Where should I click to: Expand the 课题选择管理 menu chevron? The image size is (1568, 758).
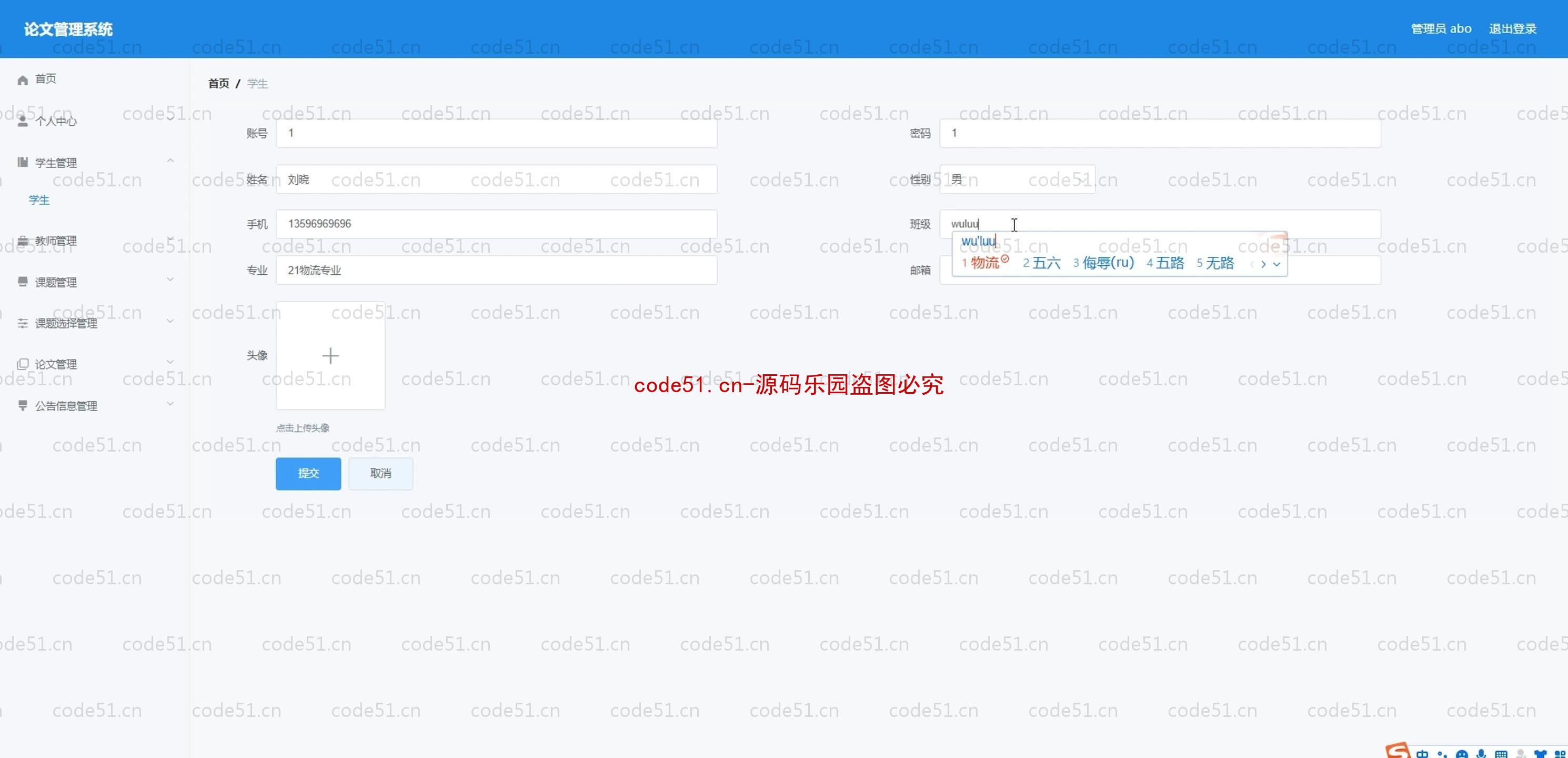click(170, 321)
